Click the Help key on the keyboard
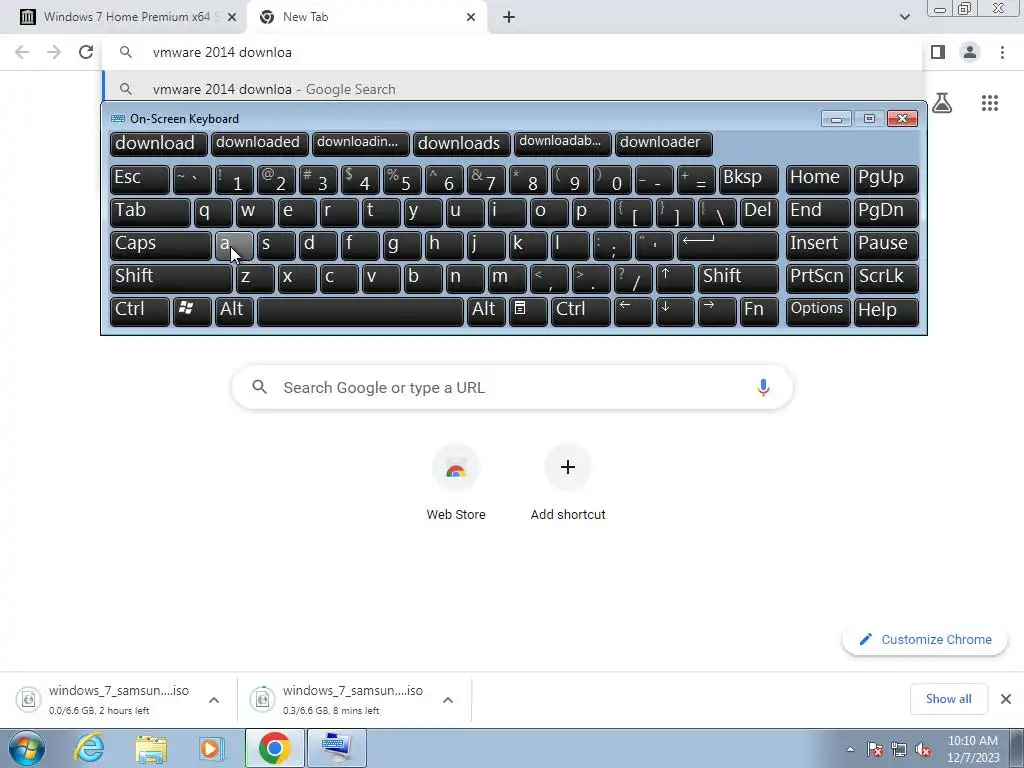This screenshot has width=1024, height=768. tap(886, 311)
